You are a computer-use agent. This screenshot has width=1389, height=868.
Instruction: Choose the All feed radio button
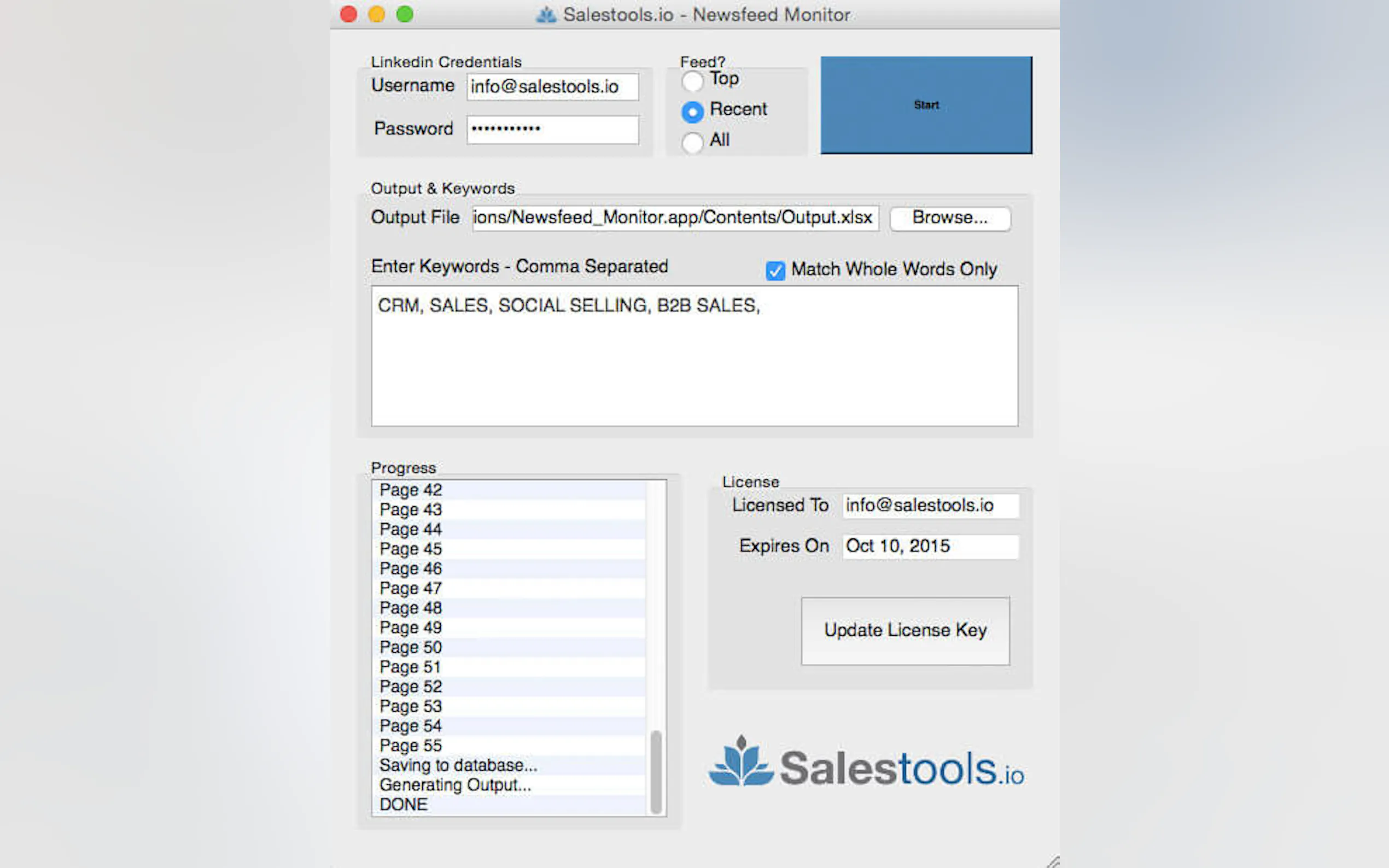692,142
